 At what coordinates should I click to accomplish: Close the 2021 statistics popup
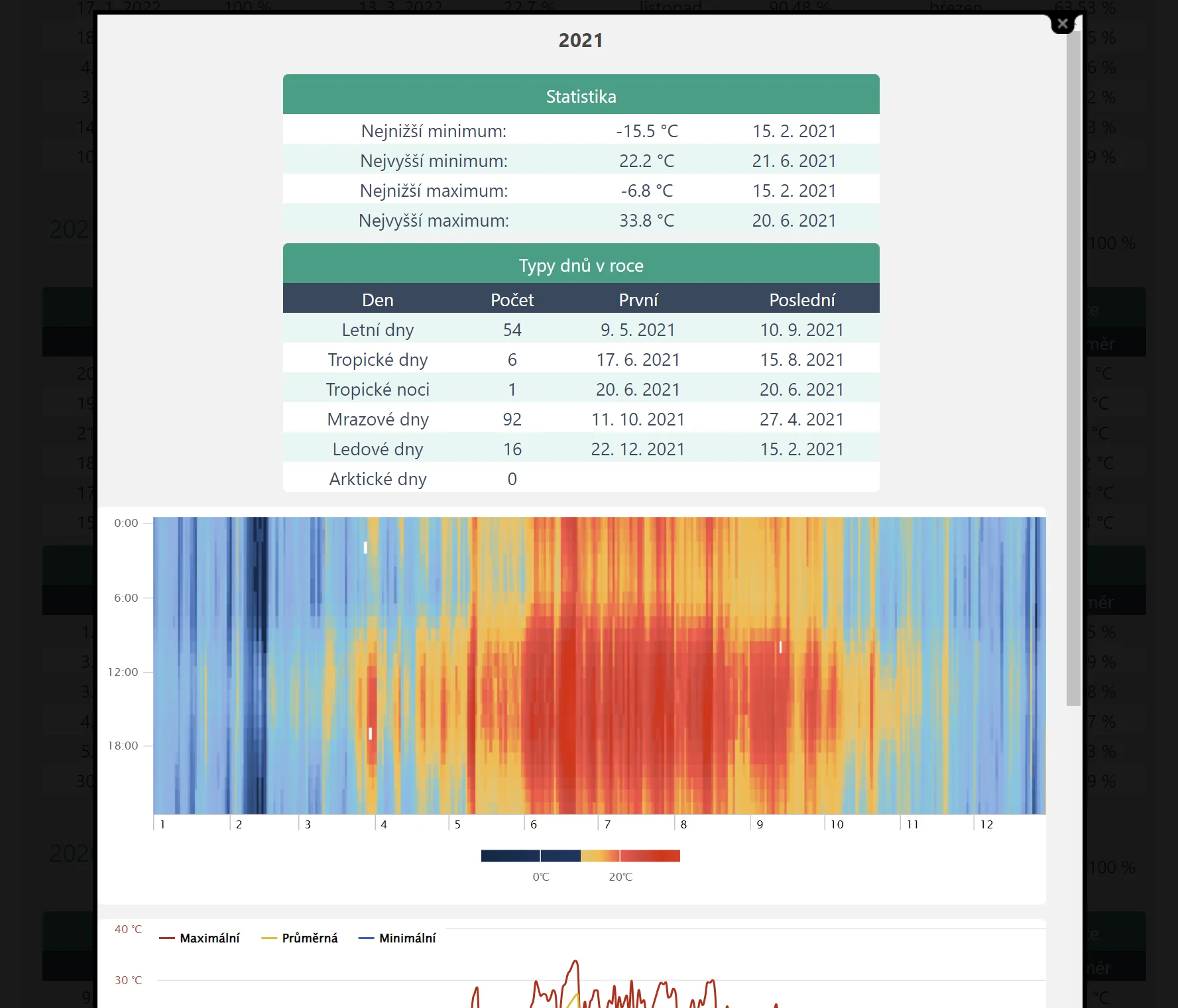(x=1062, y=24)
